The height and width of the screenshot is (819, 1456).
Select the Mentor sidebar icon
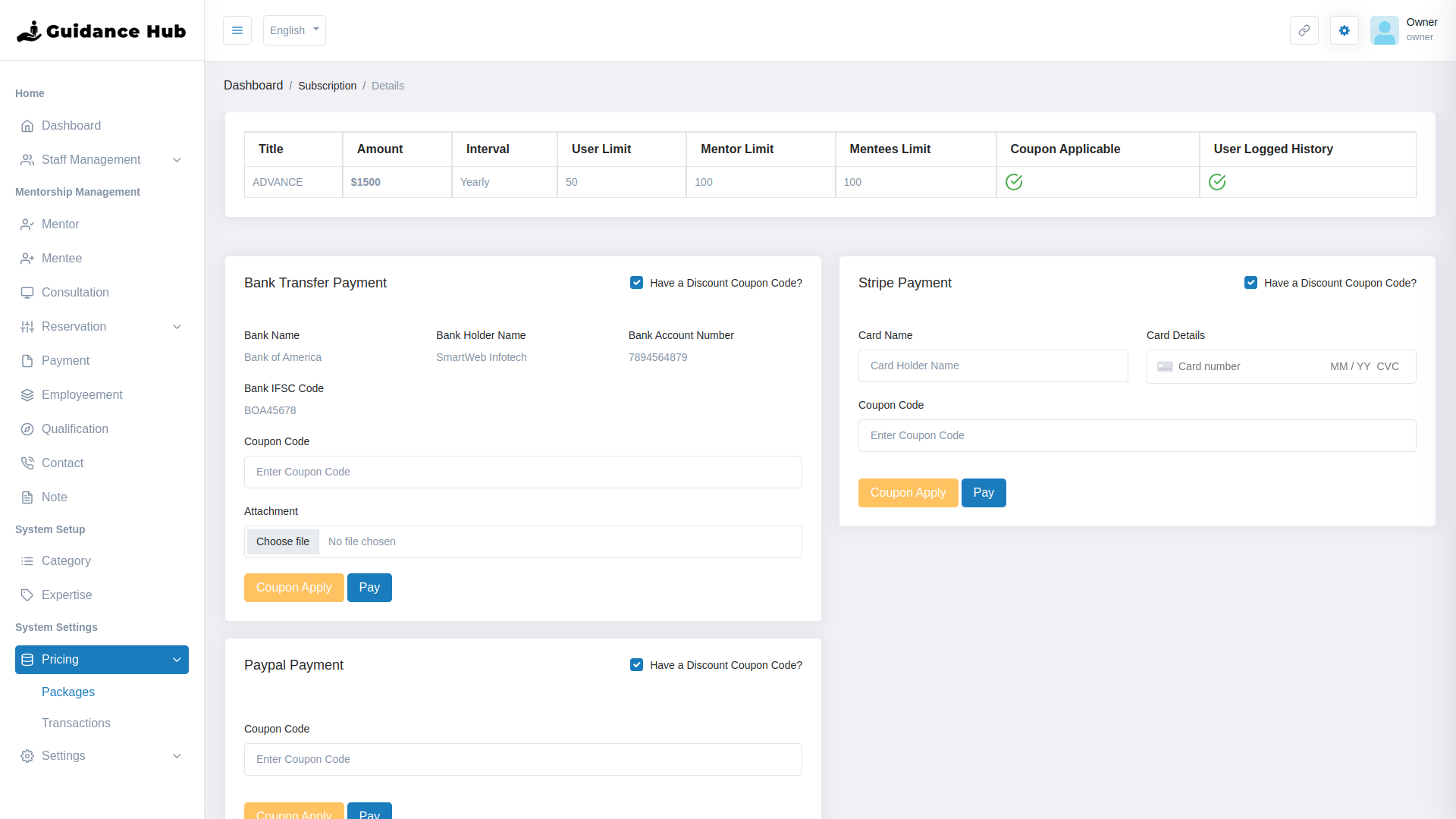(27, 224)
